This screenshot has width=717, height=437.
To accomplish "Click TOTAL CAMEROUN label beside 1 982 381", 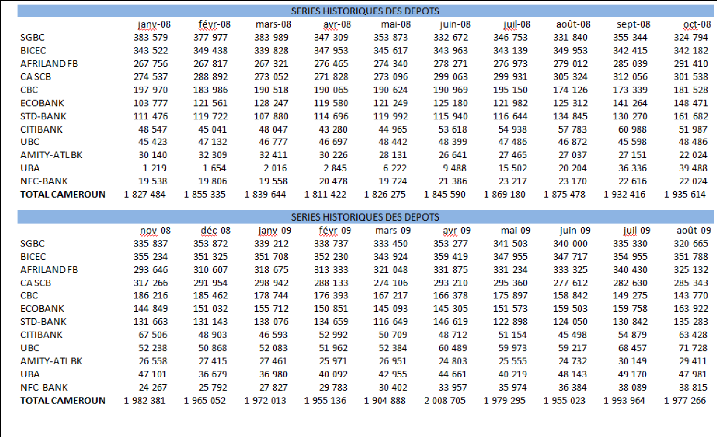I will tap(63, 401).
